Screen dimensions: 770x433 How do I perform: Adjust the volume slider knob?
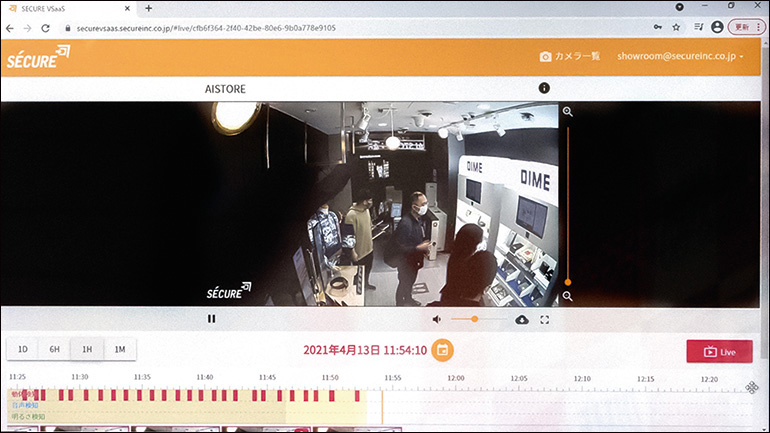474,319
